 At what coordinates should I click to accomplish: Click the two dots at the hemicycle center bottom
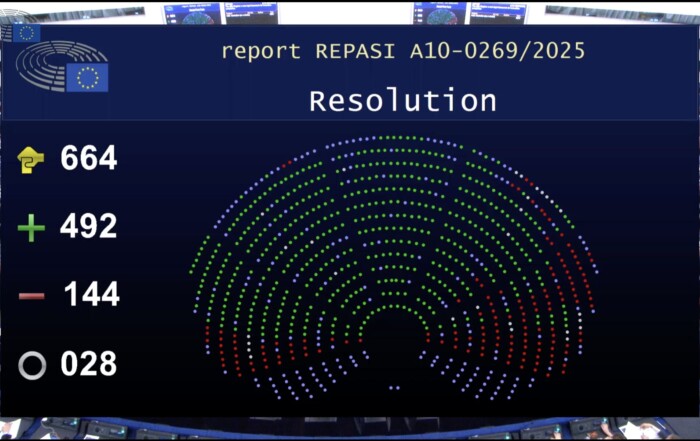point(394,387)
